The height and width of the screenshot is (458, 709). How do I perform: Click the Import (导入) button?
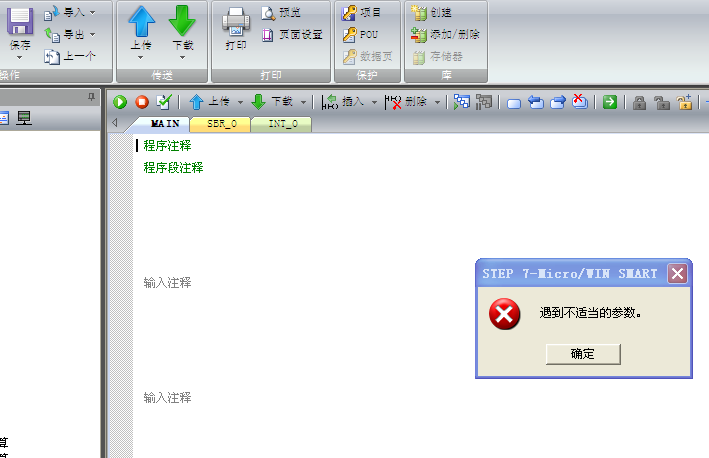click(65, 13)
